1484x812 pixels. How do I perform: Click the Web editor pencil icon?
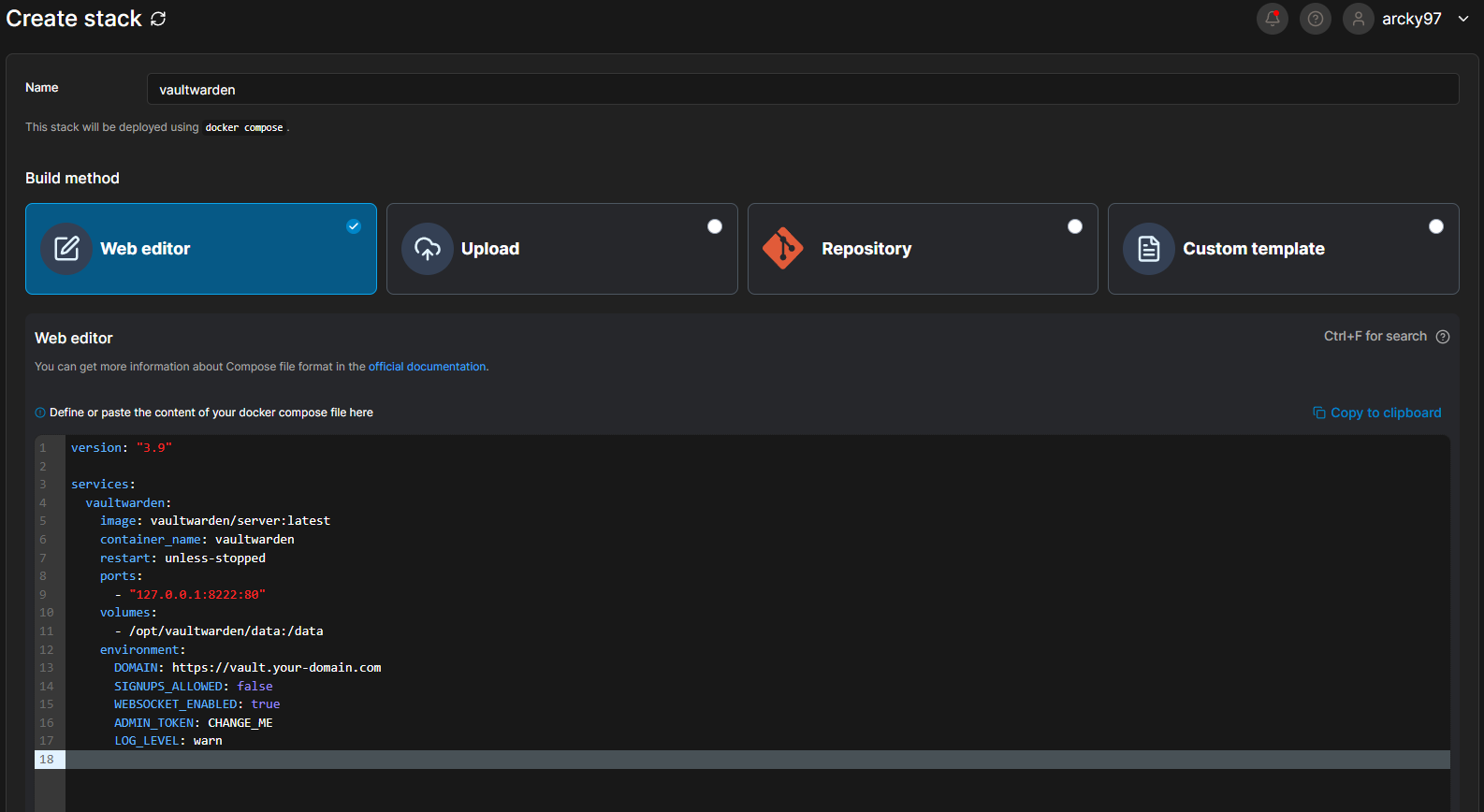click(66, 249)
